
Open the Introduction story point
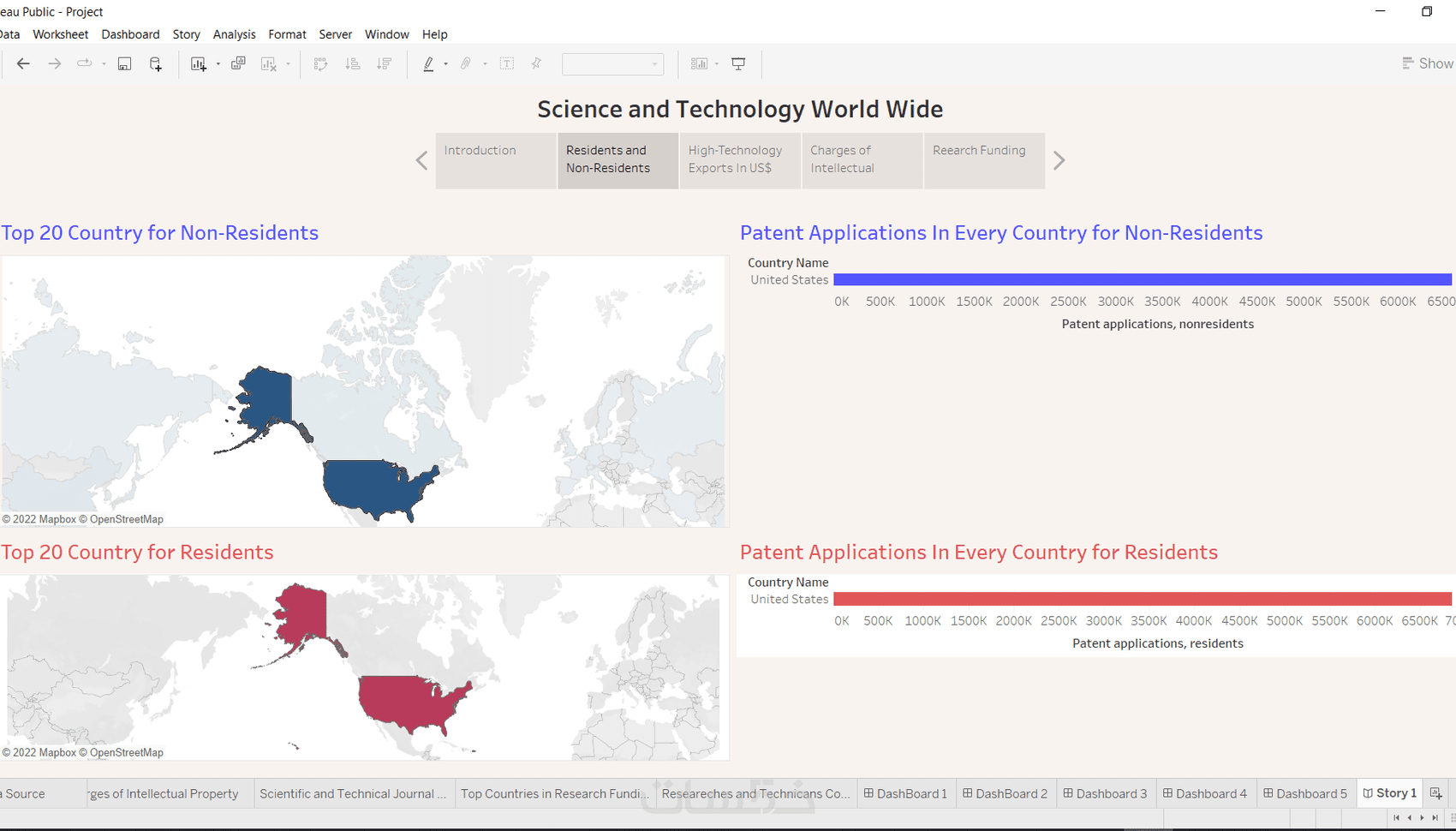click(495, 160)
